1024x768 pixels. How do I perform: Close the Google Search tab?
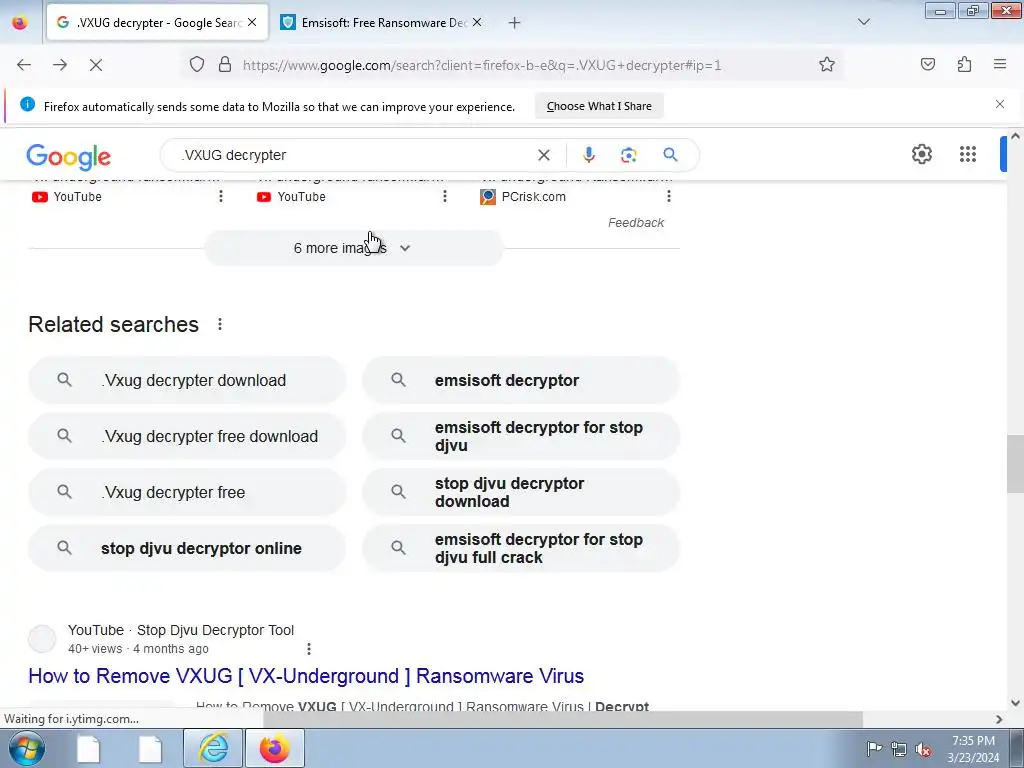[252, 22]
